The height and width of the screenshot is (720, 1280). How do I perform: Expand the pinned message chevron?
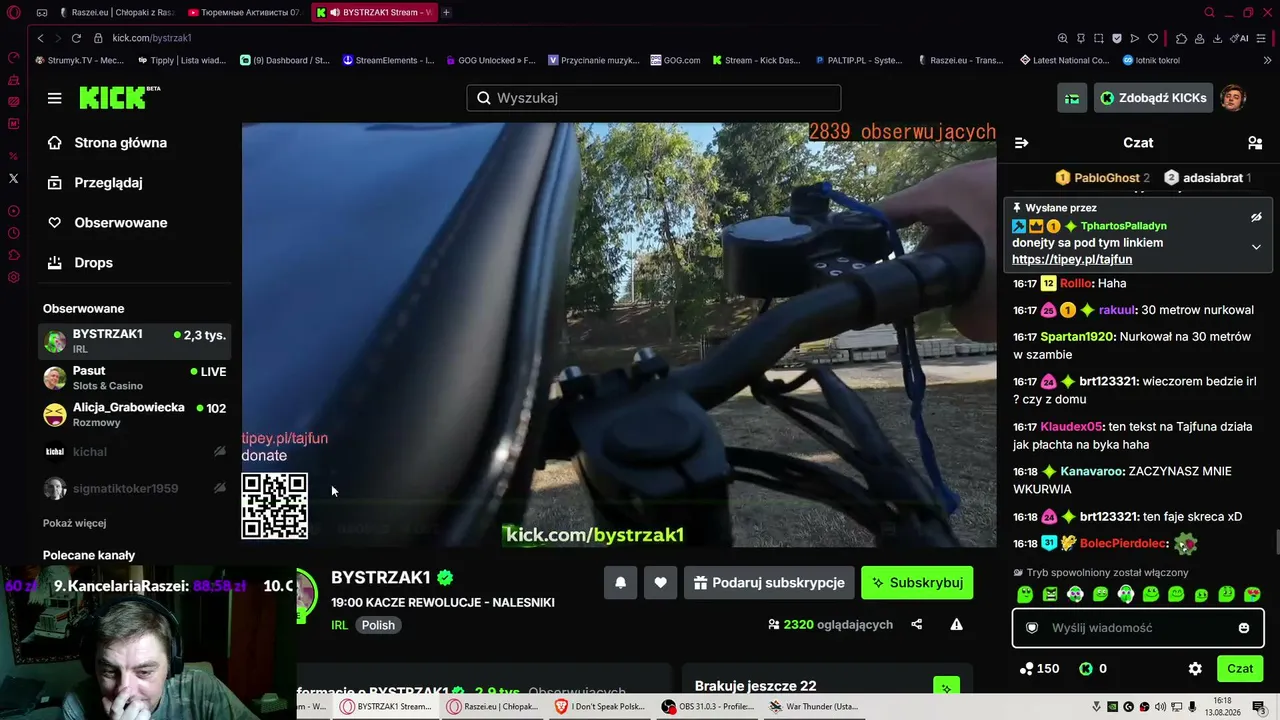(x=1256, y=247)
